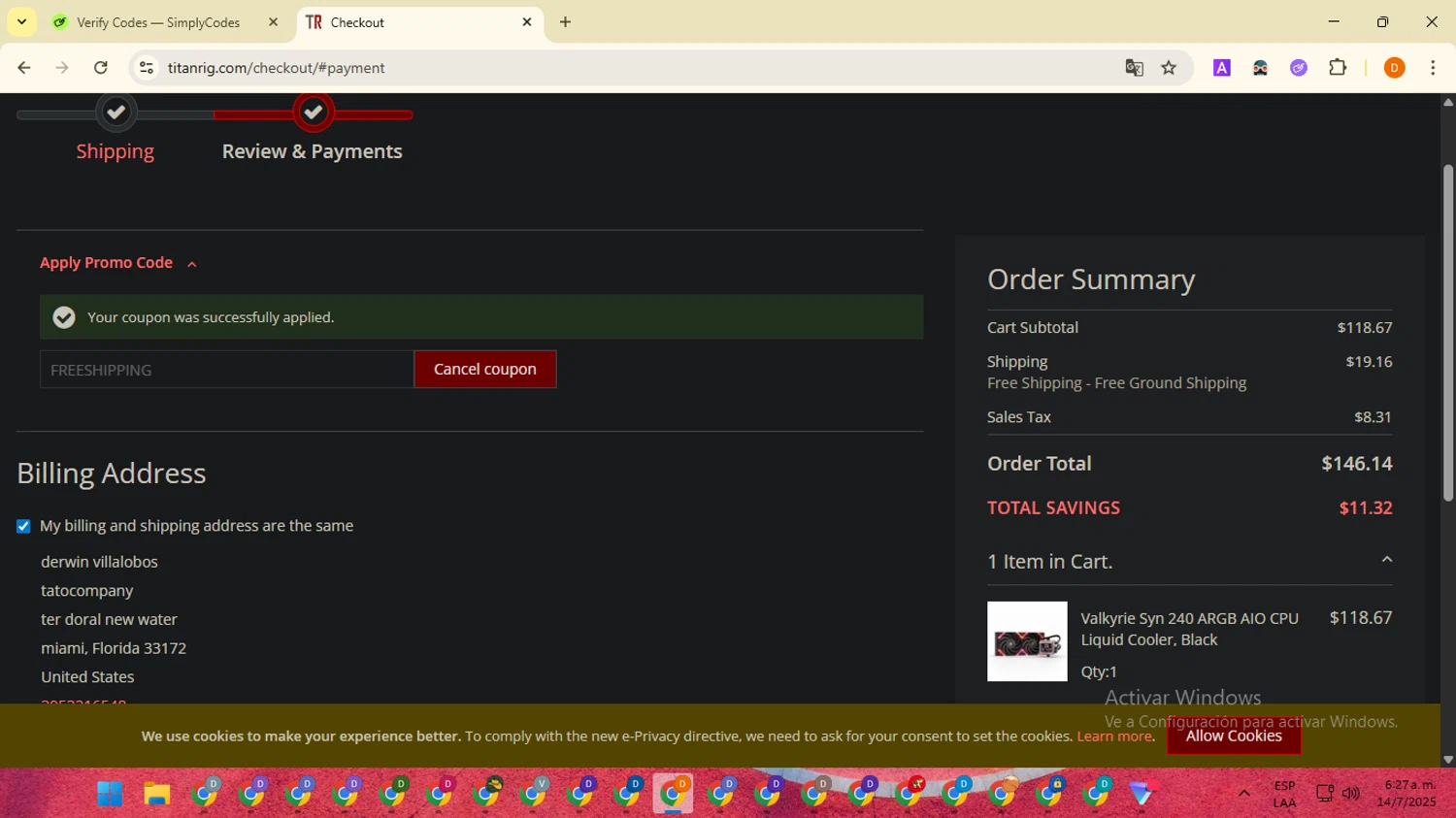The width and height of the screenshot is (1456, 818).
Task: Close the Checkout tab
Action: 527,21
